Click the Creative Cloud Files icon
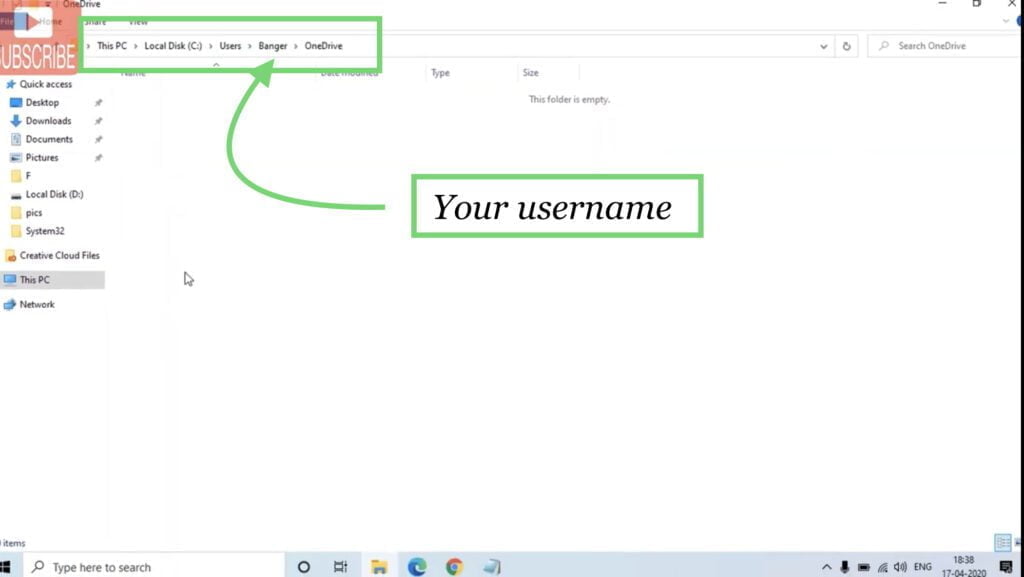Viewport: 1024px width, 577px height. (10, 255)
